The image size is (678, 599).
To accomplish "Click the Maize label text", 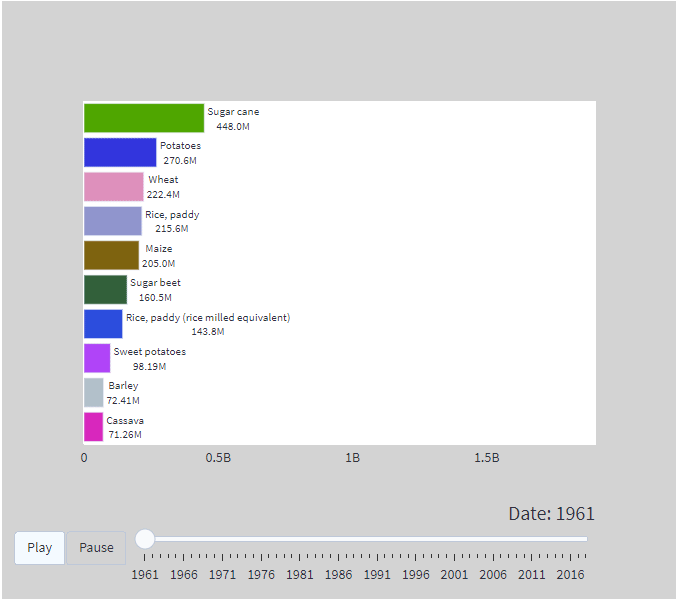I will tap(159, 249).
